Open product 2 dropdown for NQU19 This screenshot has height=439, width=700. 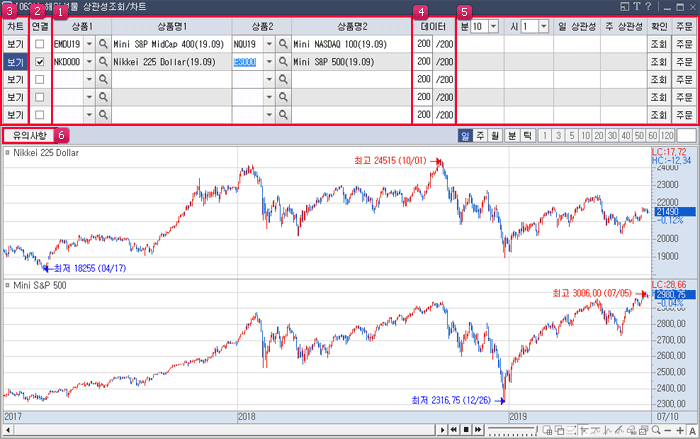point(269,44)
